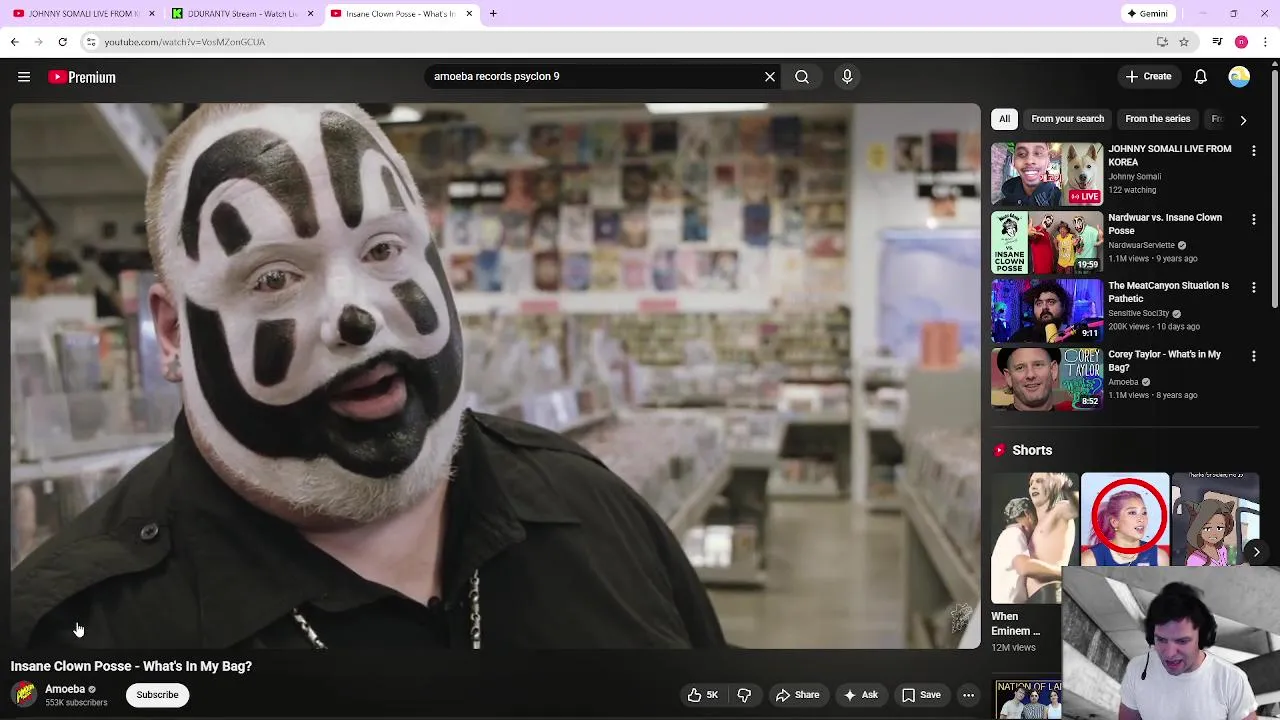Open options for MeatCanyon video
This screenshot has height=720, width=1280.
click(x=1254, y=287)
